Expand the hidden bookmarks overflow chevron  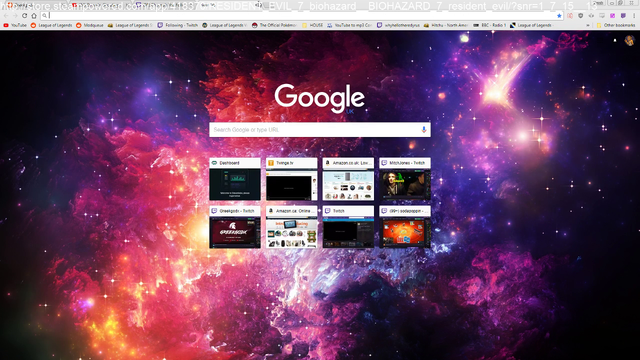coord(588,25)
